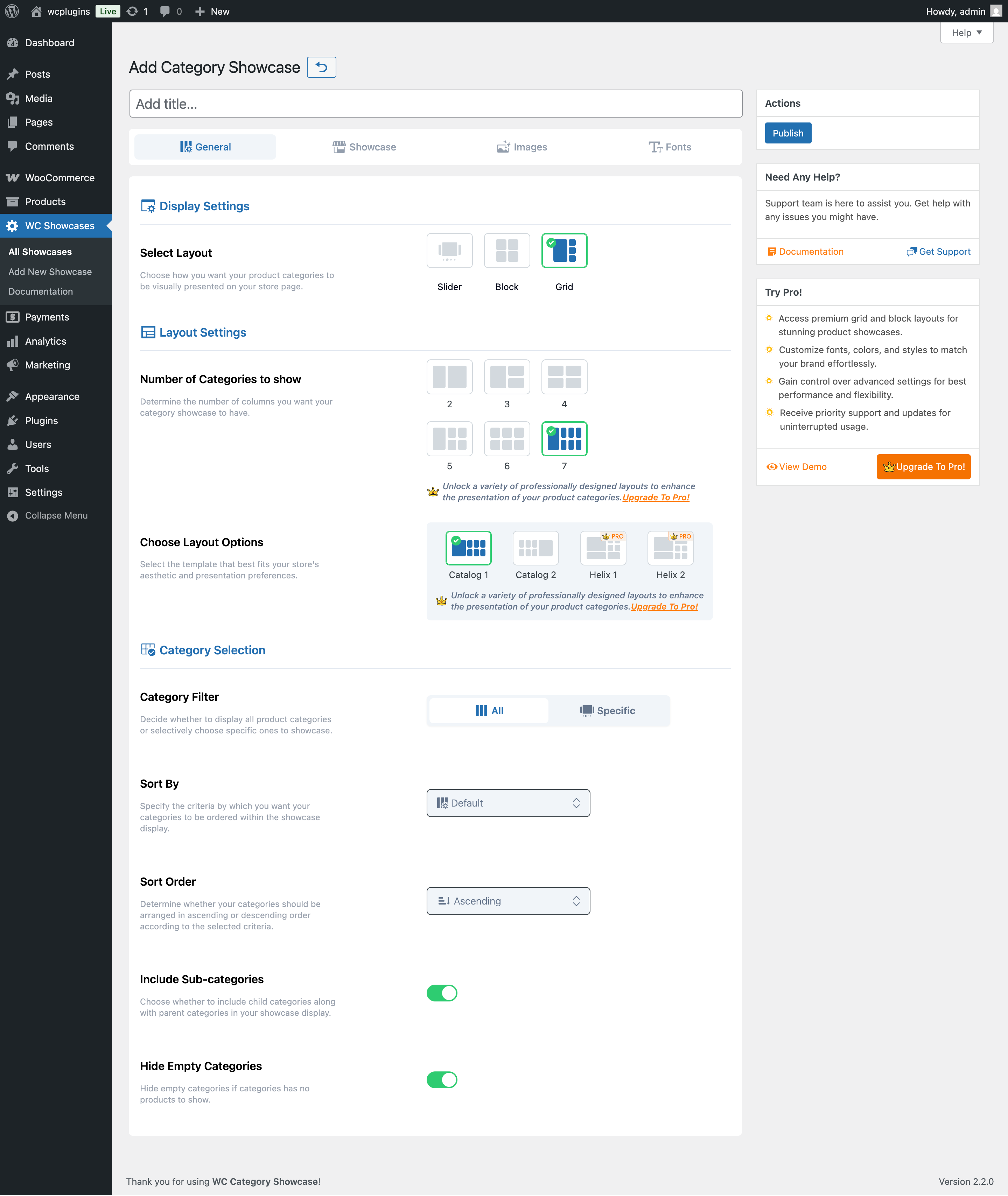Choose the 2 categories column layout
1008x1196 pixels.
point(449,377)
